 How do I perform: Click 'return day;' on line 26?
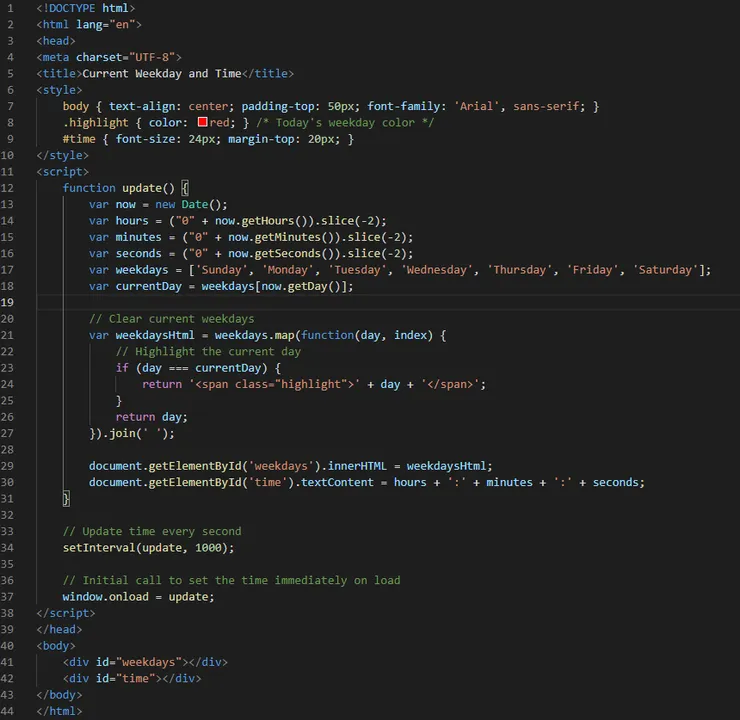pyautogui.click(x=151, y=417)
